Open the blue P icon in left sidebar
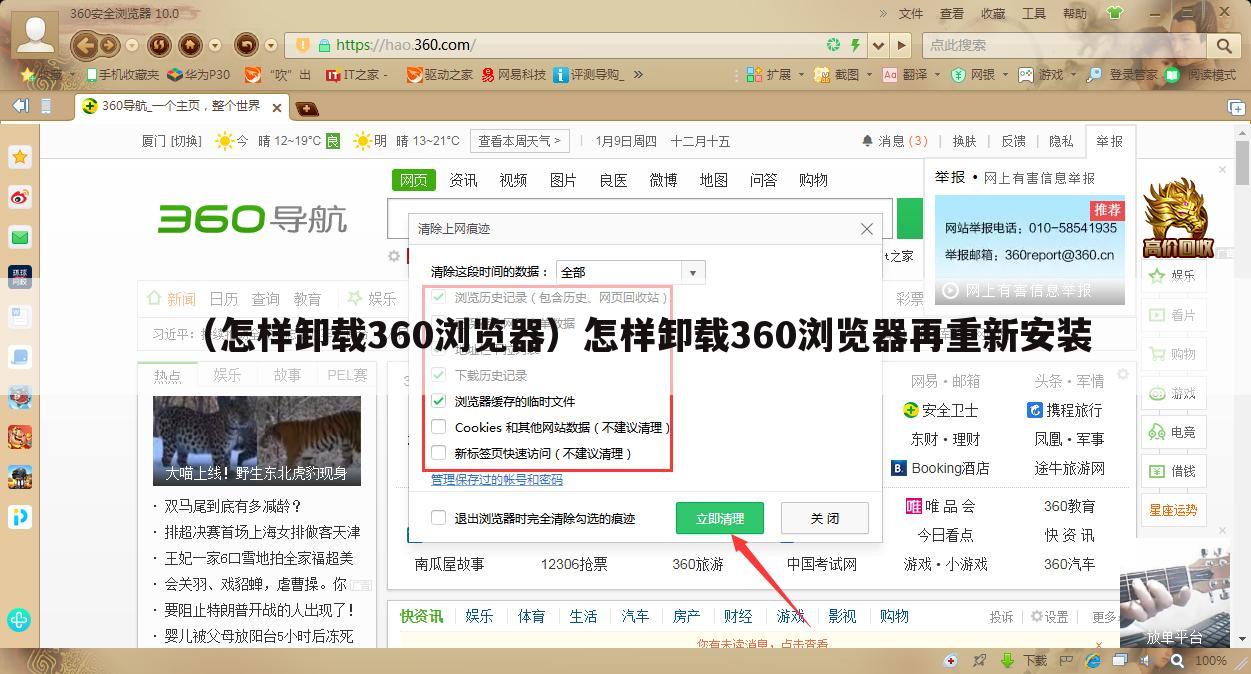1251x674 pixels. coord(20,517)
